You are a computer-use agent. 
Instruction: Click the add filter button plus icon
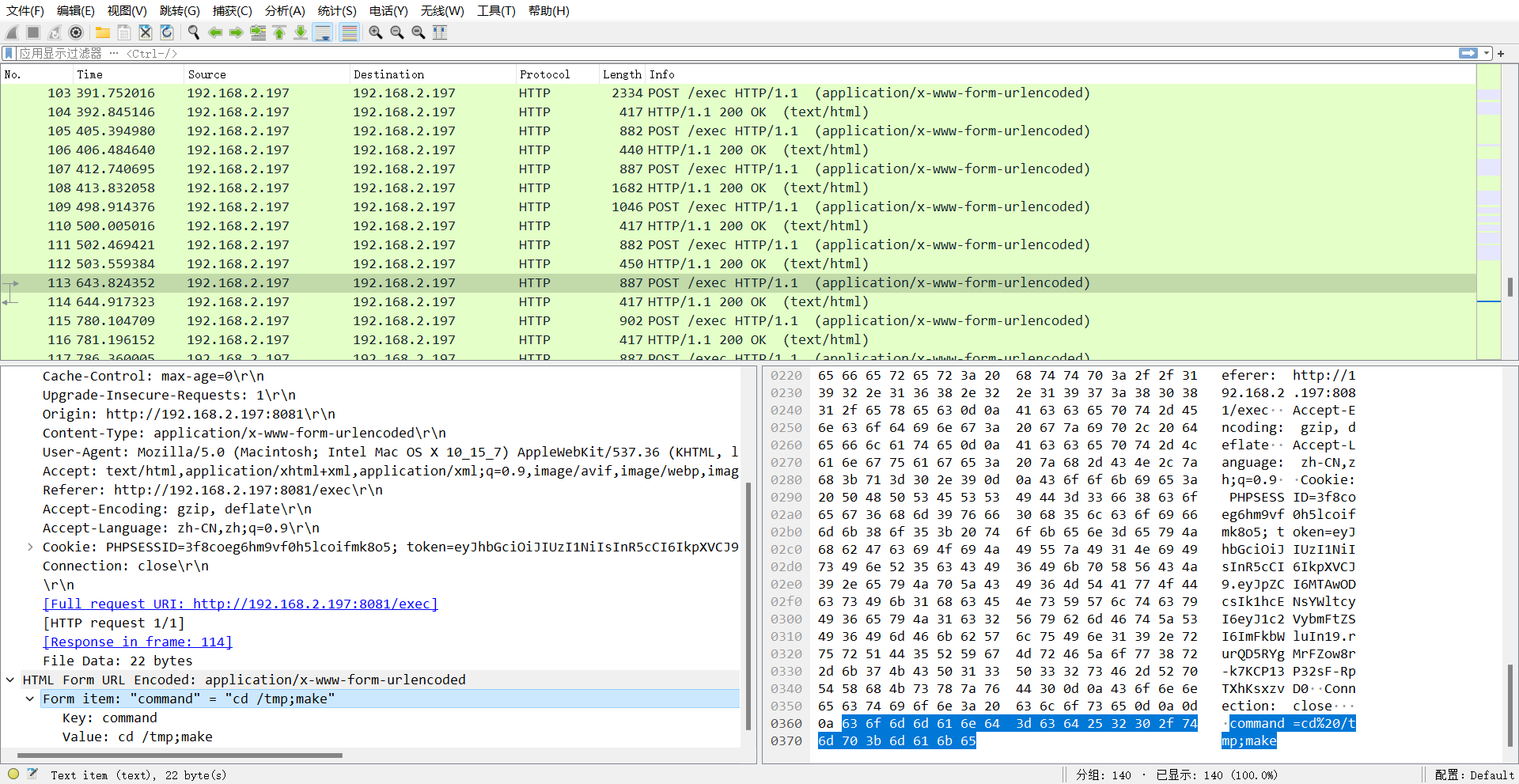pyautogui.click(x=1501, y=53)
